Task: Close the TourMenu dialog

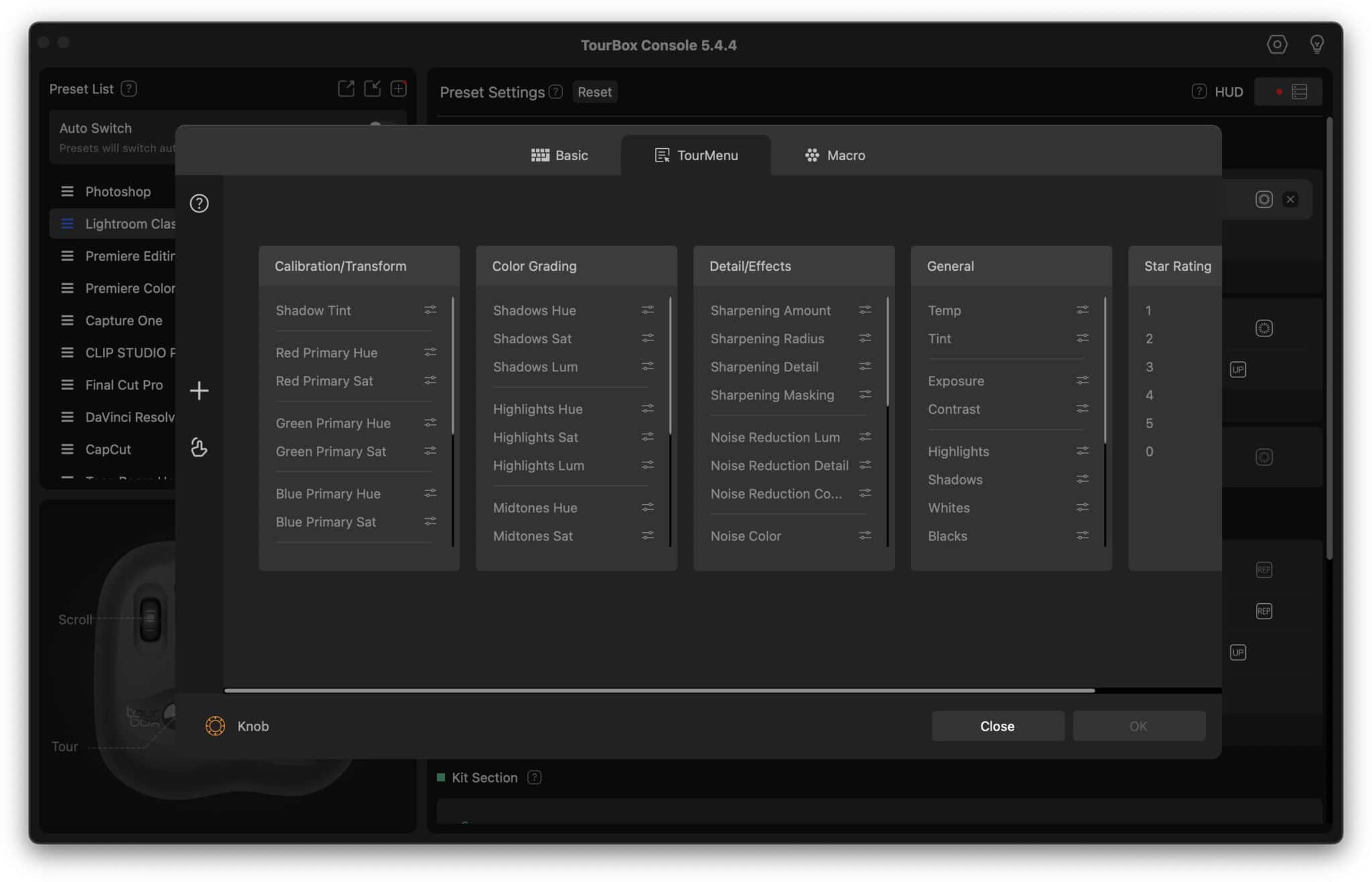Action: (997, 726)
